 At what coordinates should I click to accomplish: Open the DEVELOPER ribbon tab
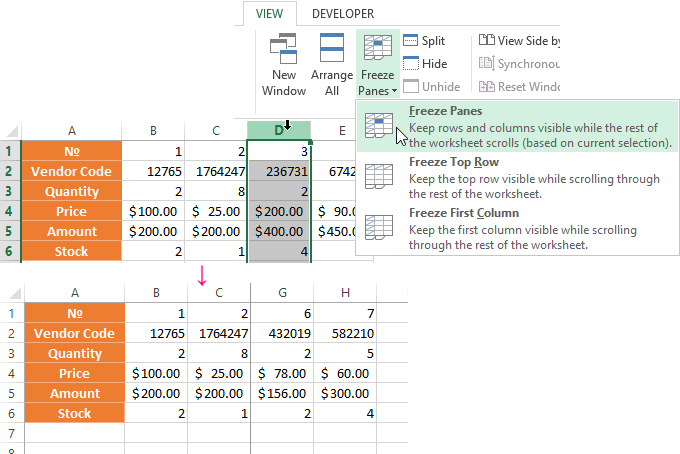pos(342,13)
